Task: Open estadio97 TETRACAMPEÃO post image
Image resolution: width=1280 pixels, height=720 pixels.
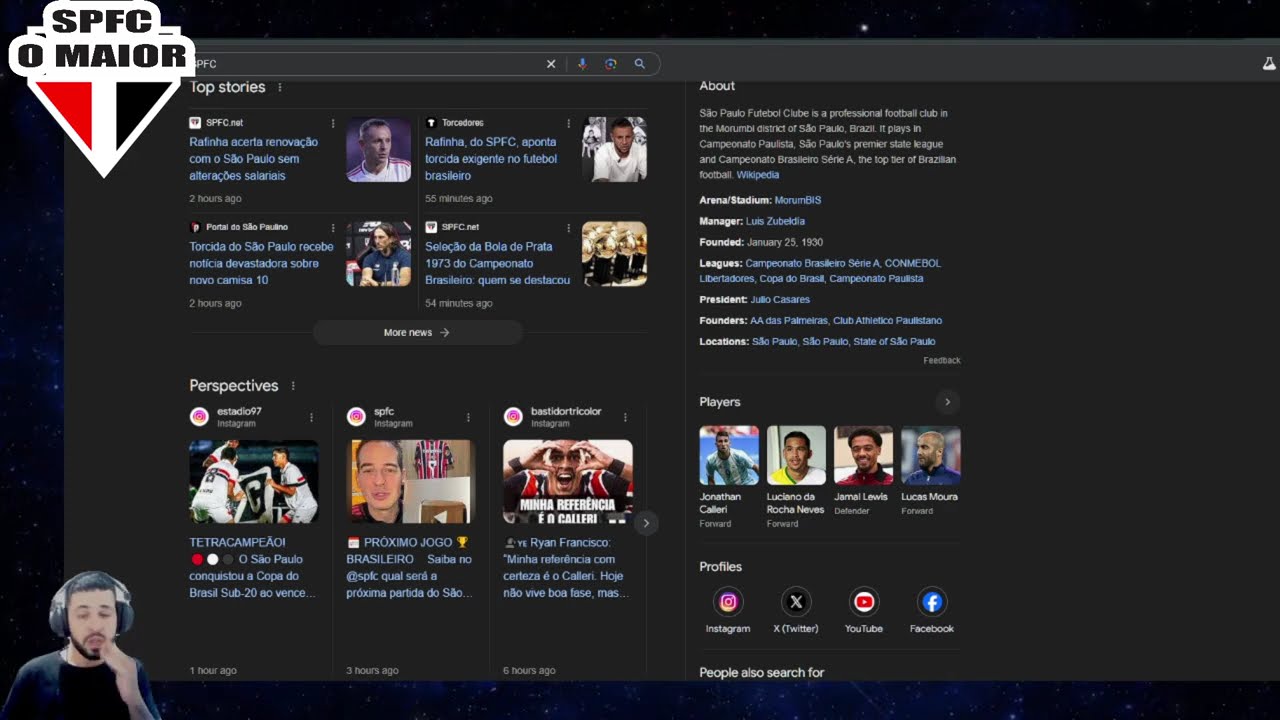Action: (x=254, y=482)
